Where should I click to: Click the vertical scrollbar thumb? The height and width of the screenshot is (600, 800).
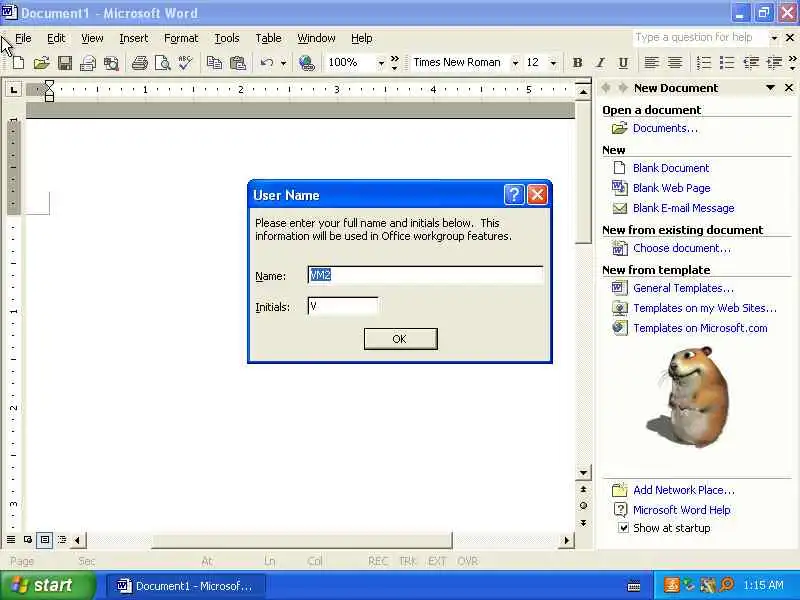pyautogui.click(x=583, y=172)
